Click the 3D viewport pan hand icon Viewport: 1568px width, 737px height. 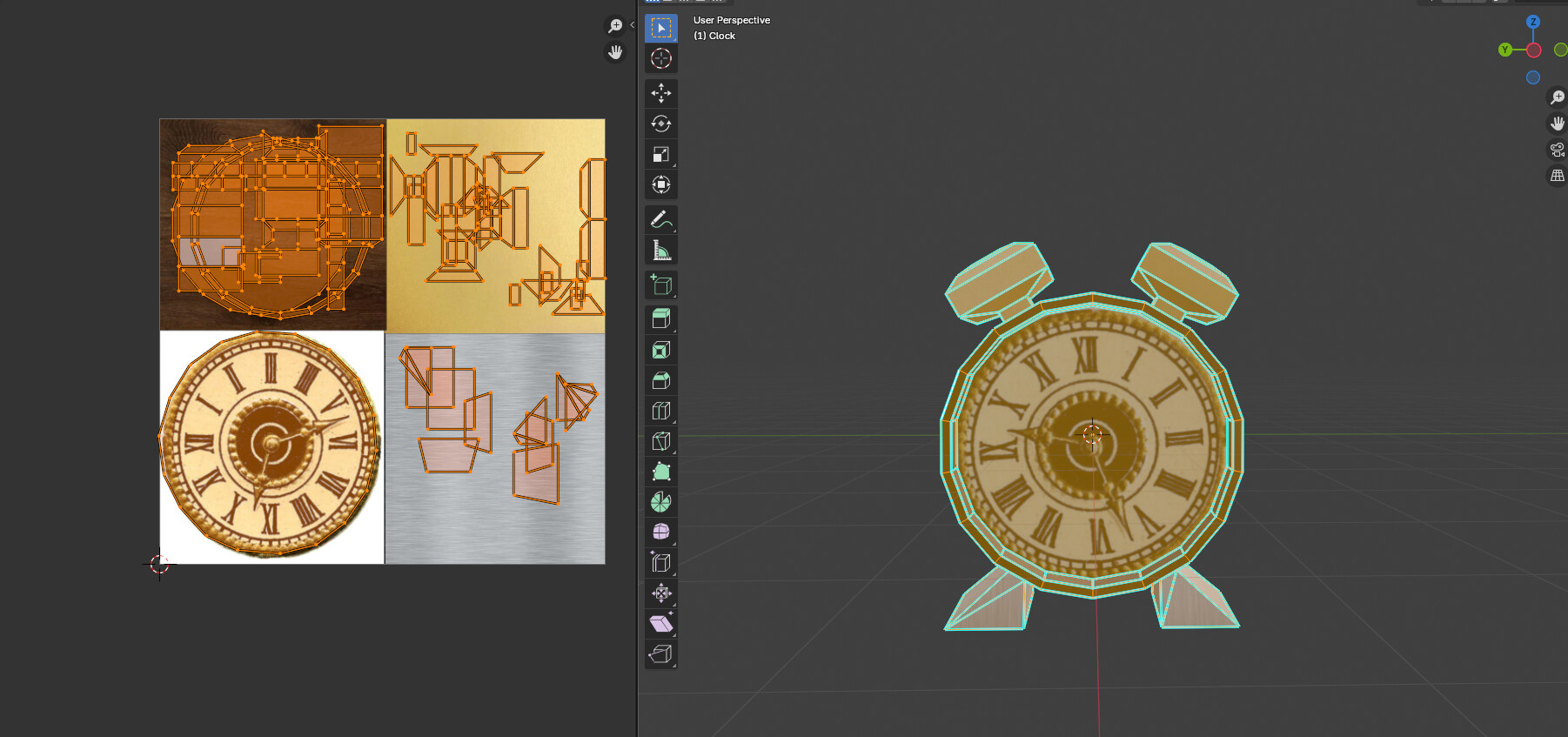click(1558, 124)
